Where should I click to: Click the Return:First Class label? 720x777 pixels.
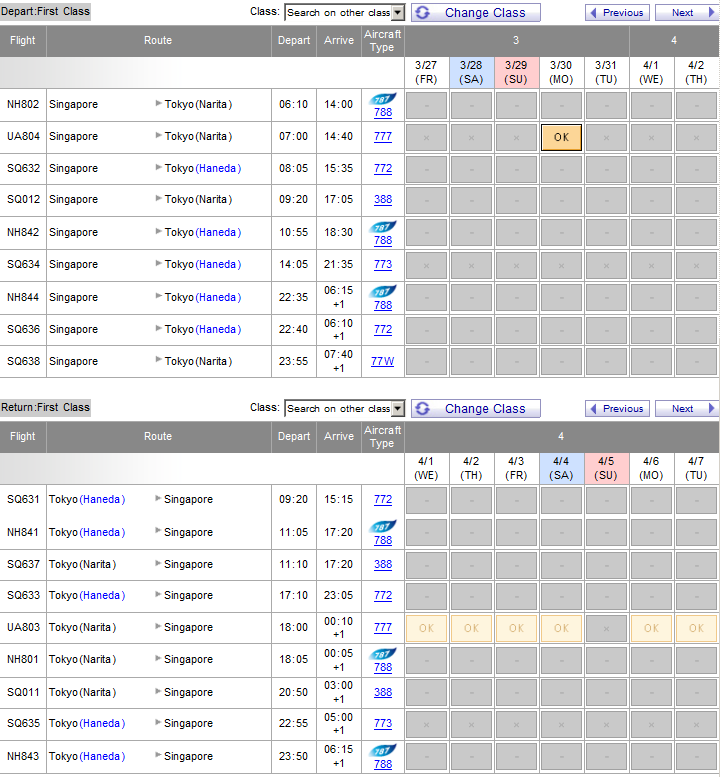click(45, 407)
